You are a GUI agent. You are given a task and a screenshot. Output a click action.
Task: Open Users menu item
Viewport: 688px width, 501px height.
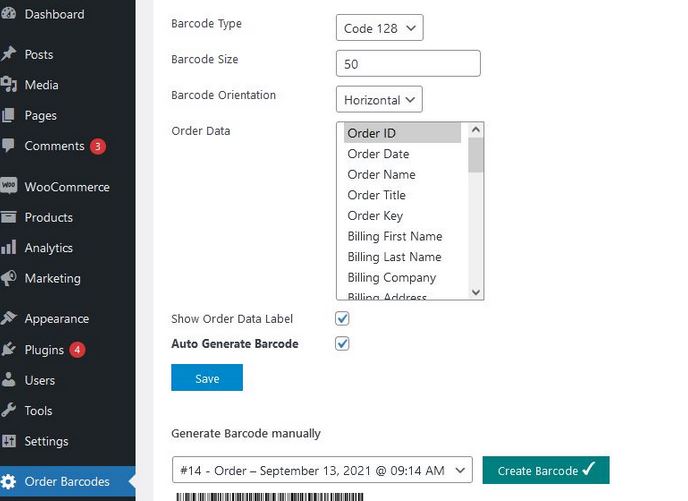tap(68, 380)
